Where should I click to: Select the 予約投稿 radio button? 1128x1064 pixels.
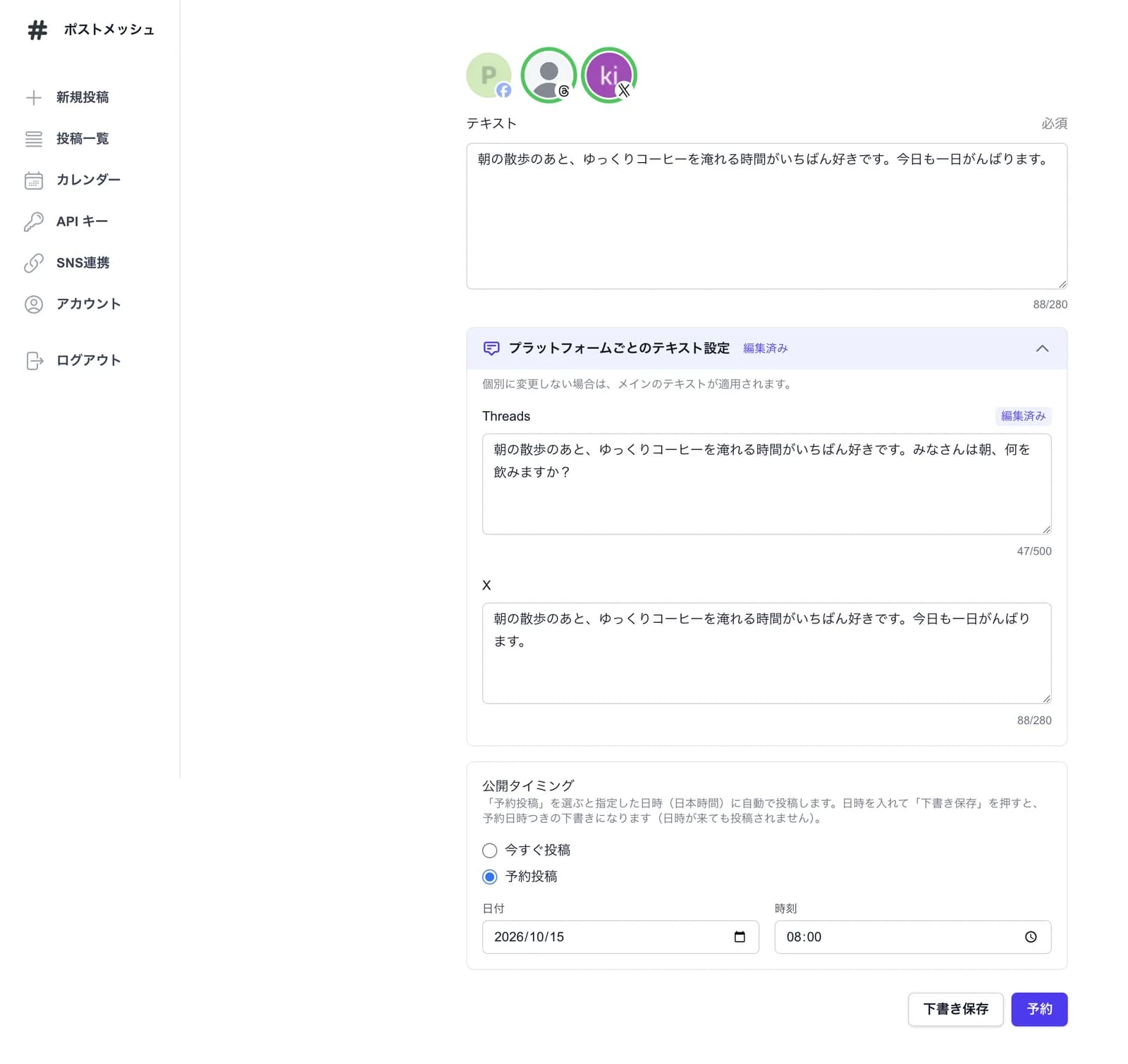[x=490, y=876]
